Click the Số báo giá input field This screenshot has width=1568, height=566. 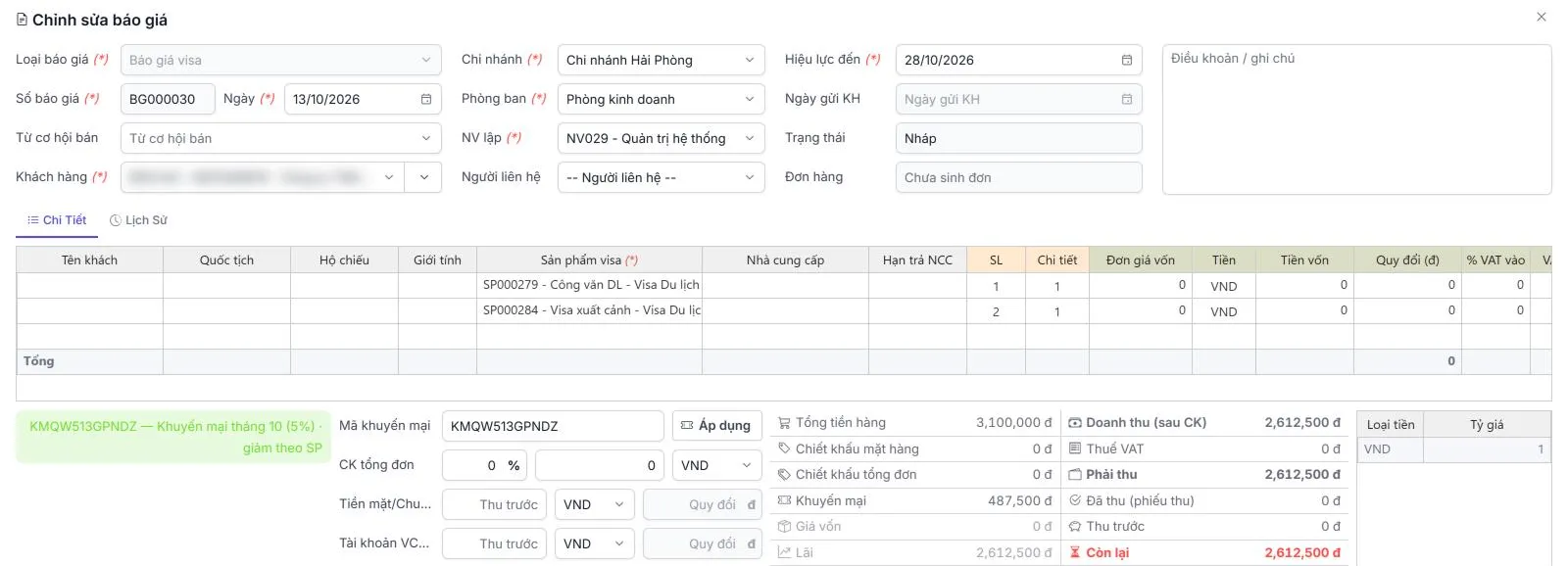click(x=168, y=99)
